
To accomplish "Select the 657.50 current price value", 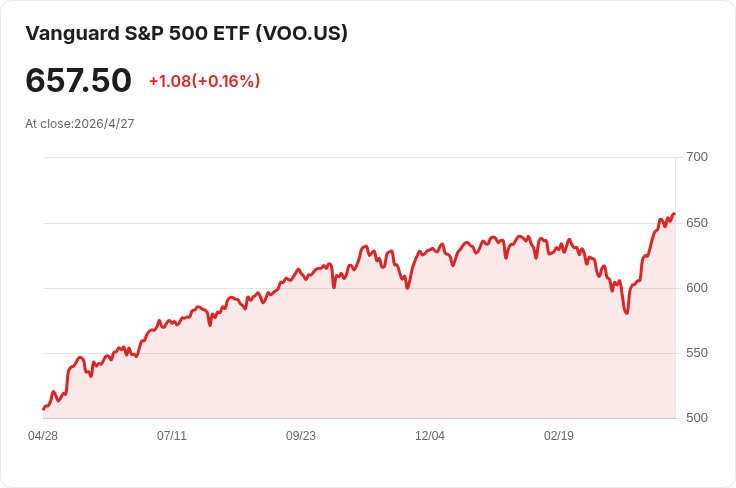I will [78, 81].
